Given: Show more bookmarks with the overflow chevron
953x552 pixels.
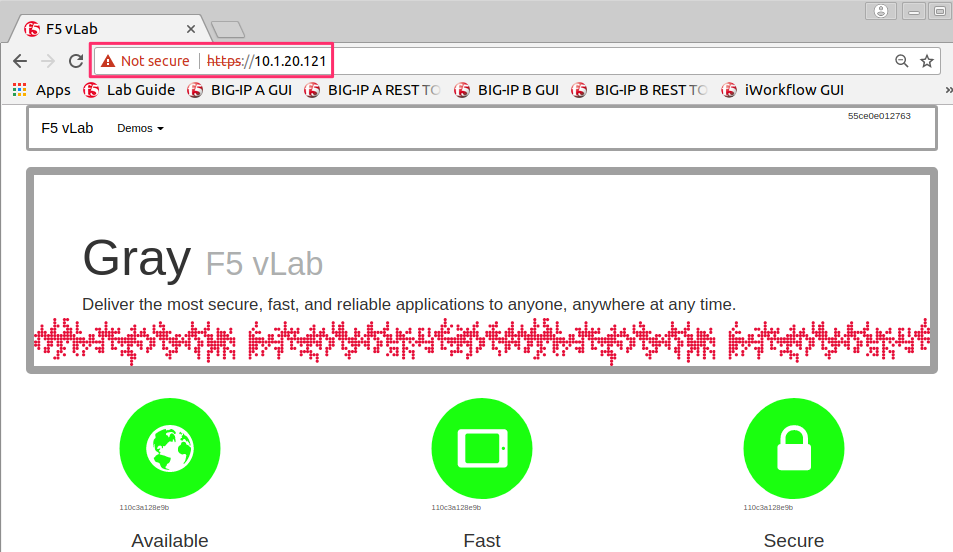Looking at the screenshot, I should (948, 90).
